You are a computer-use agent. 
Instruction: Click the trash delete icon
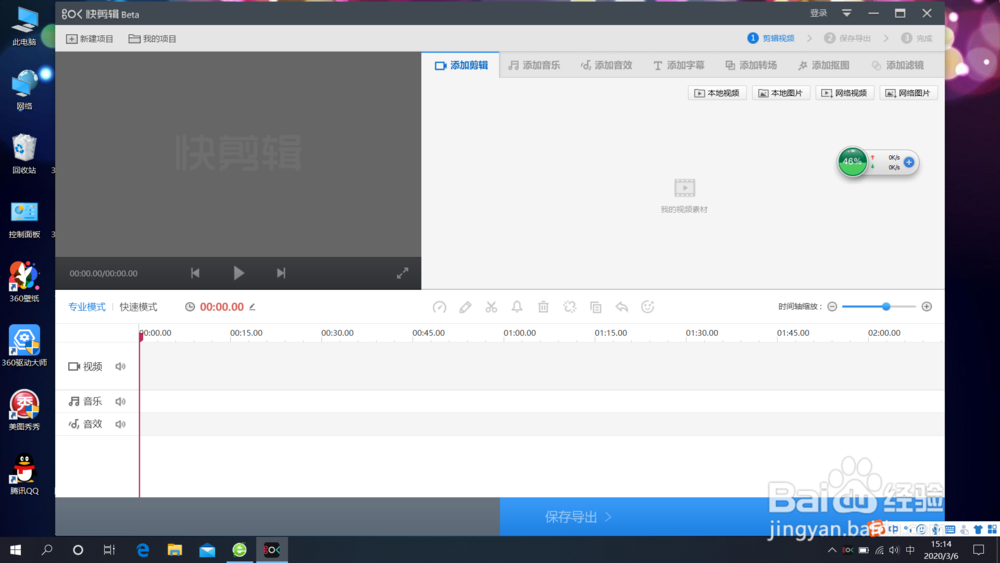[x=543, y=307]
